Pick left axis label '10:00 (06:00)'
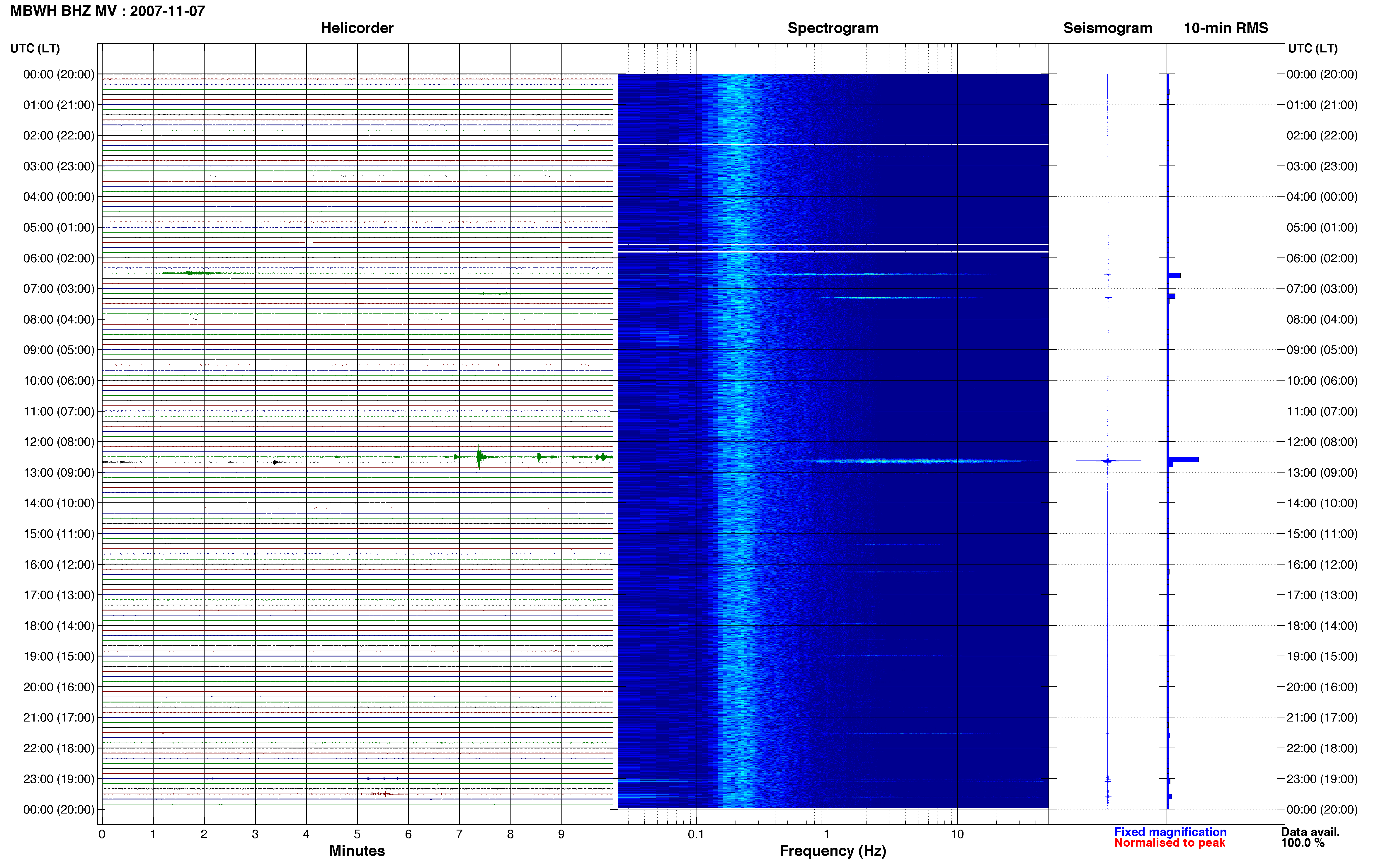This screenshot has width=1389, height=868. (x=59, y=381)
